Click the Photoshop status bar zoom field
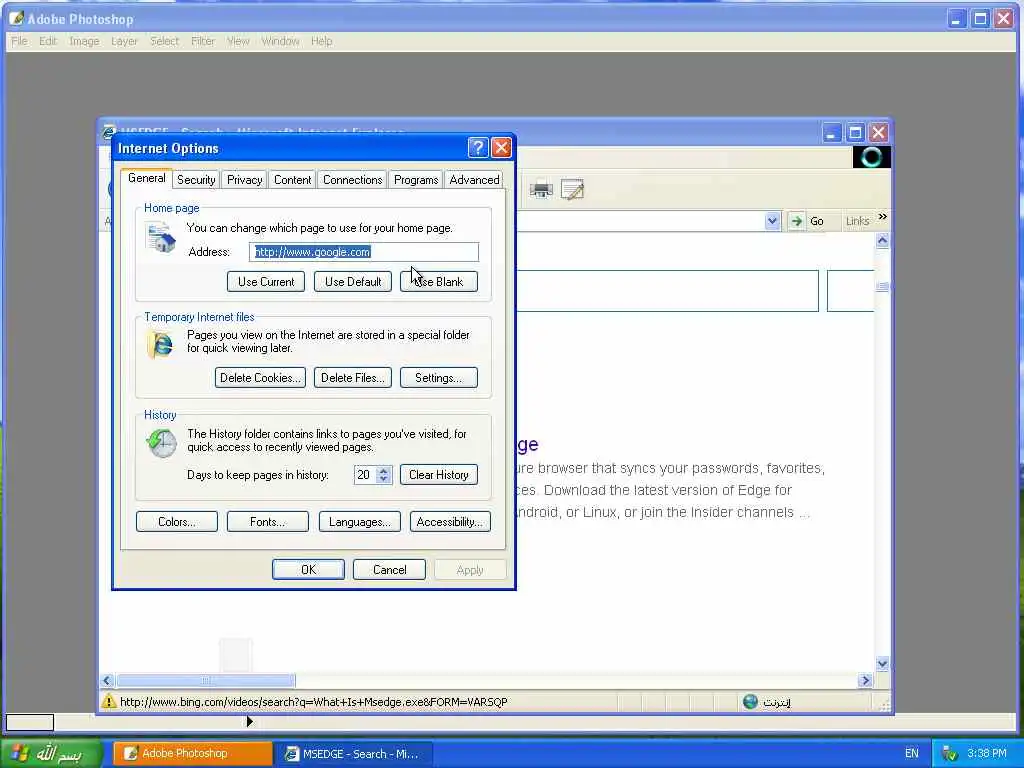 (30, 722)
